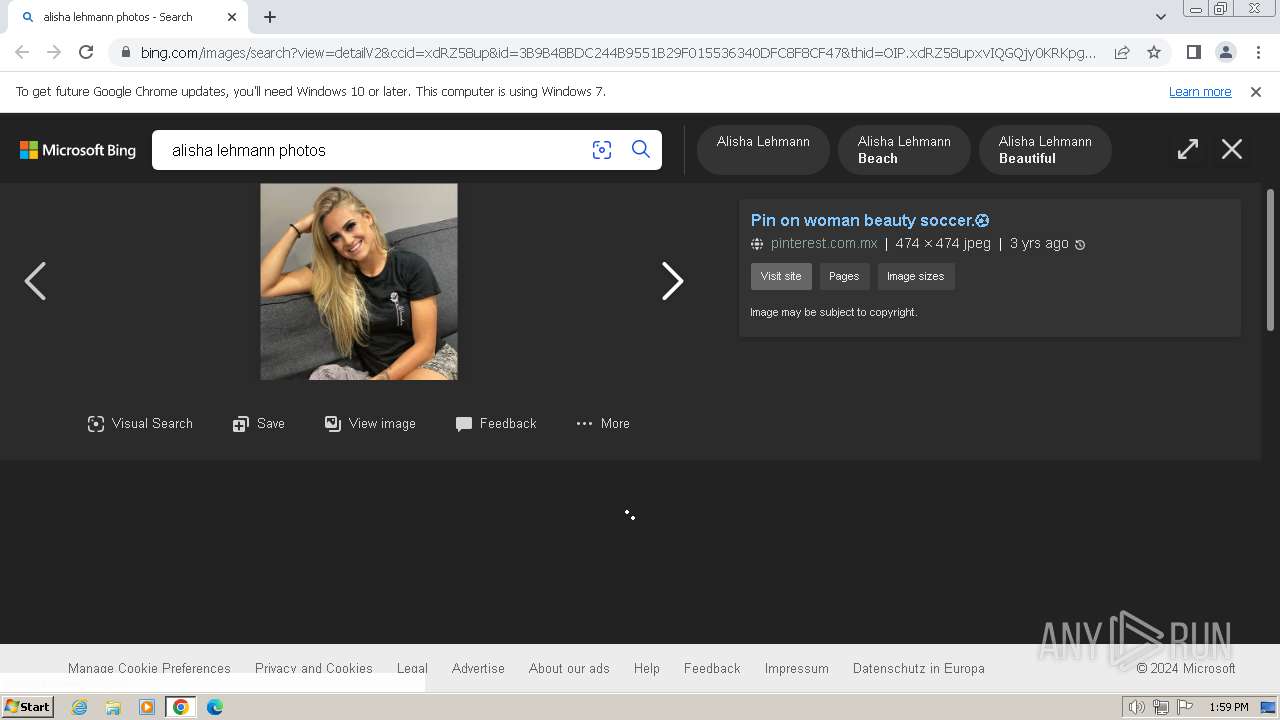The image size is (1280, 720).
Task: Open the Windows Start menu
Action: pyautogui.click(x=27, y=707)
